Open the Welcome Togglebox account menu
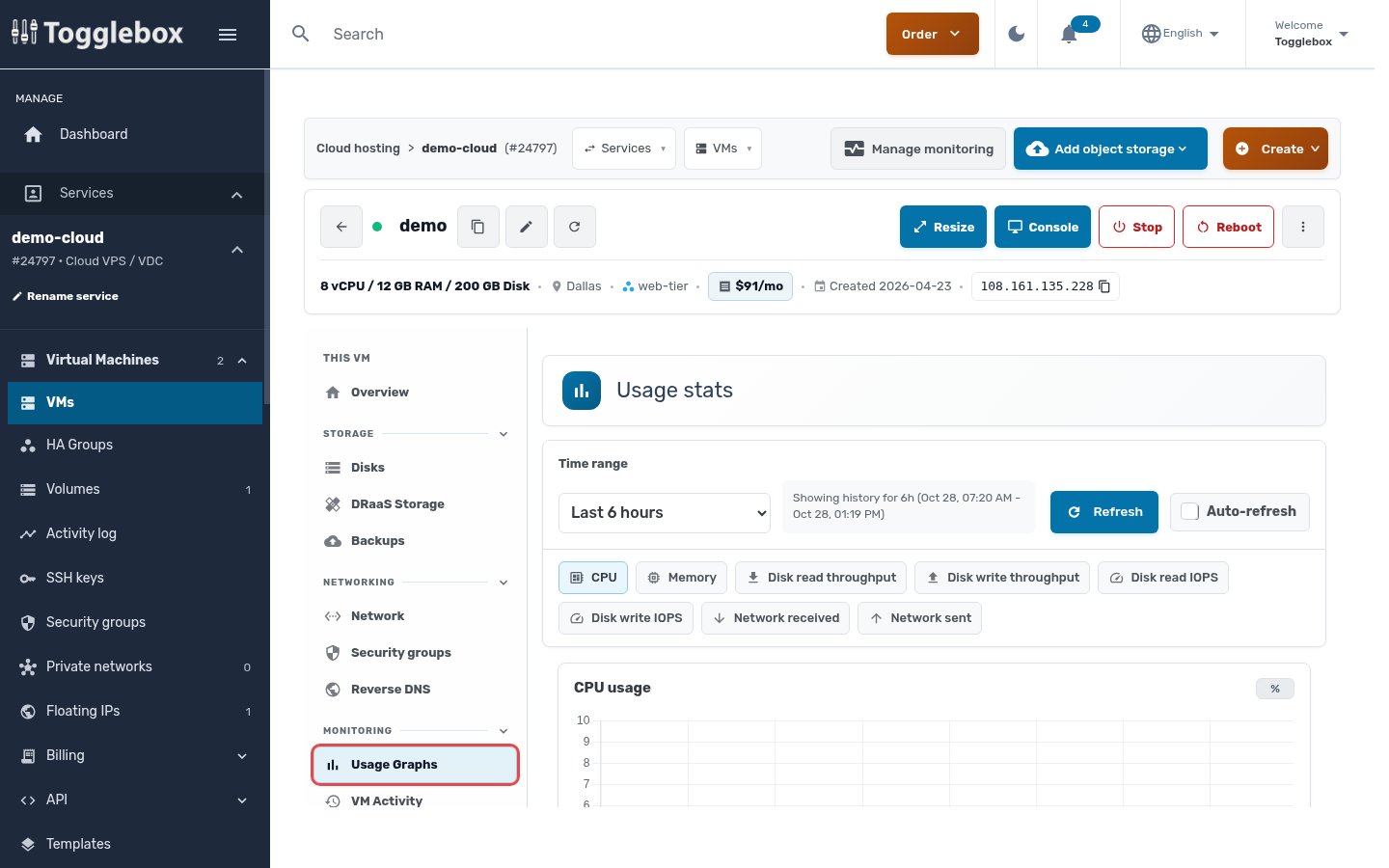Image resolution: width=1389 pixels, height=868 pixels. (x=1310, y=34)
